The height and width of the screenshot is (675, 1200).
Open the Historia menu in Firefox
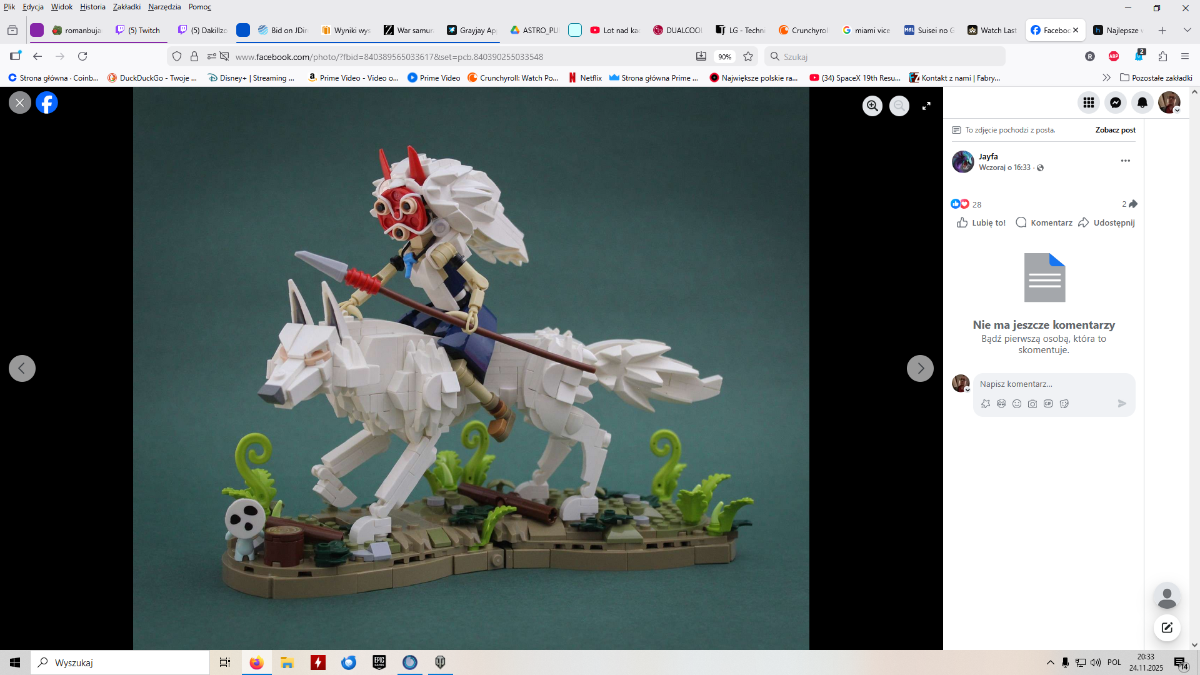point(92,5)
